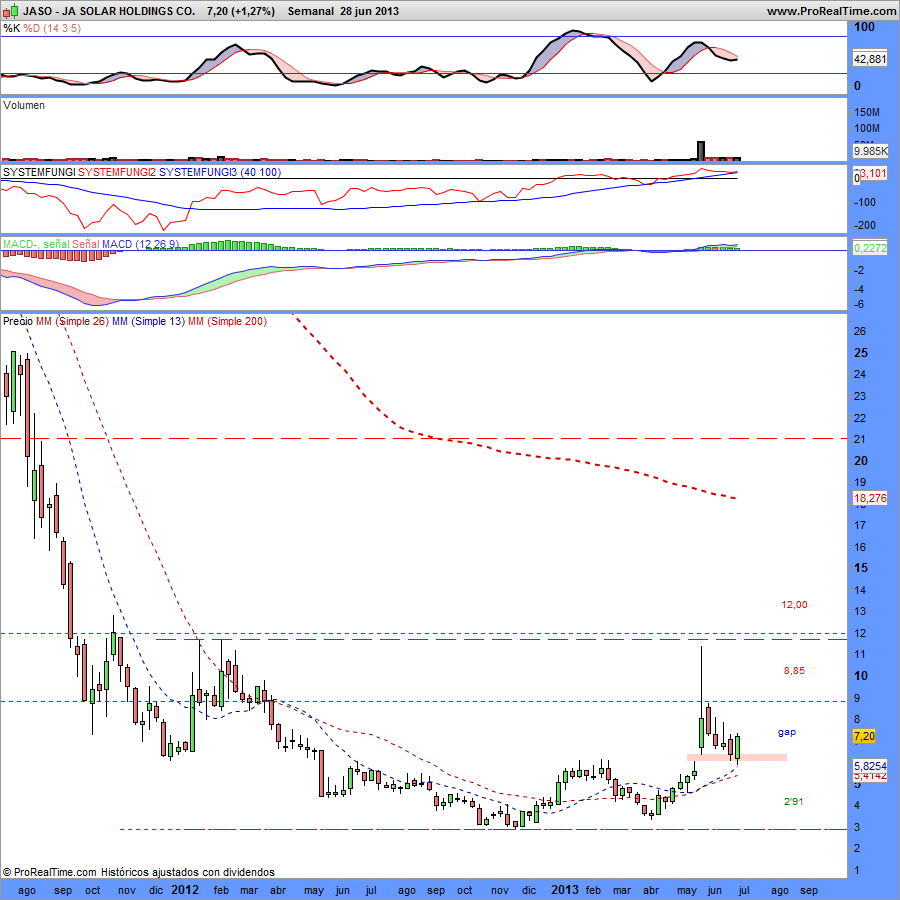Click the JASO - JA SOLAR HOLDINGS CO. title
The image size is (900, 900).
pyautogui.click(x=109, y=11)
